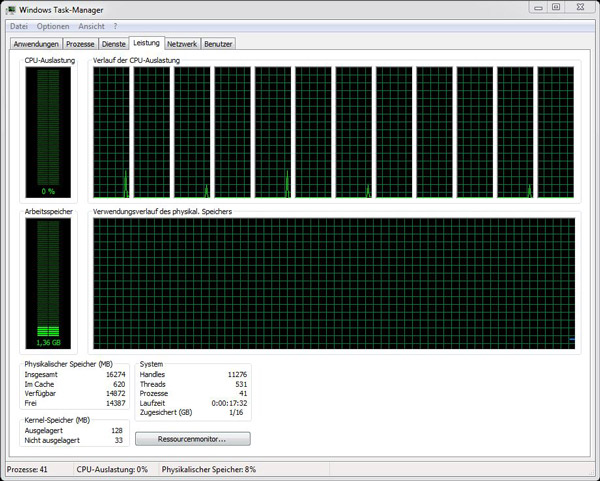Switch to the Prozesse tab
The image size is (600, 481).
point(80,44)
